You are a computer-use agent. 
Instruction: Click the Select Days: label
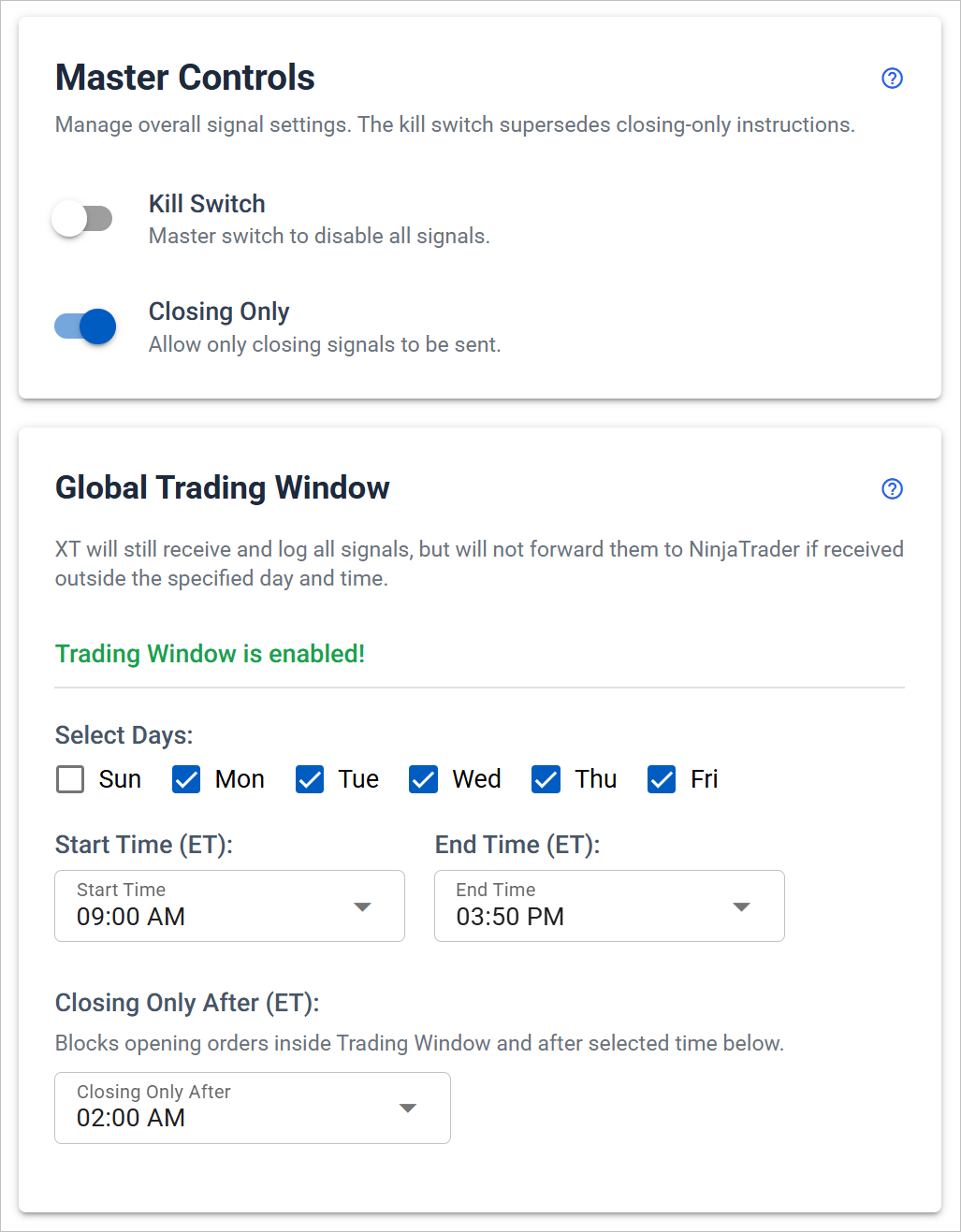point(124,735)
